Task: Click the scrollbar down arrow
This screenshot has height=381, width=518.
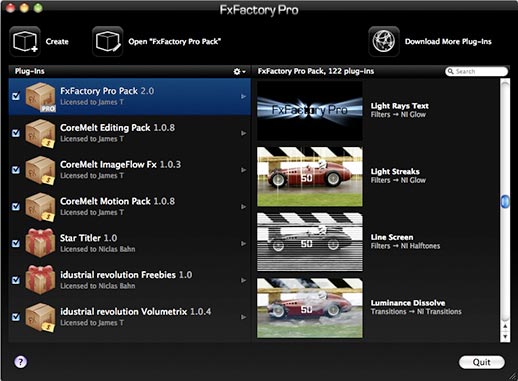Action: point(505,337)
